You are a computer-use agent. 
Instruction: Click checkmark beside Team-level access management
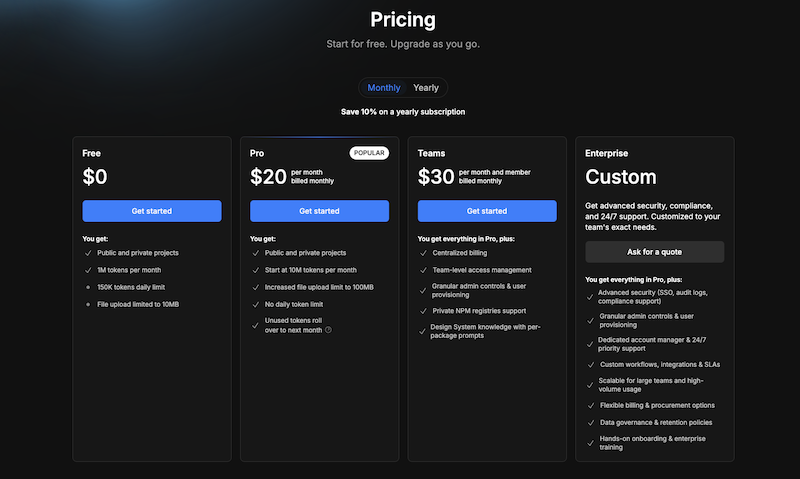coord(423,270)
